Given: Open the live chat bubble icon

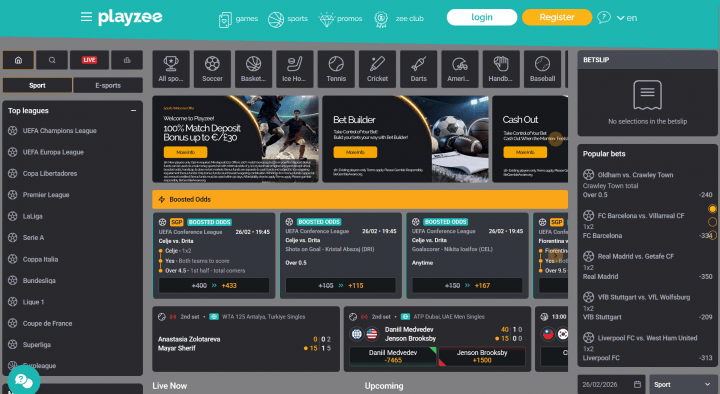Looking at the screenshot, I should point(24,380).
